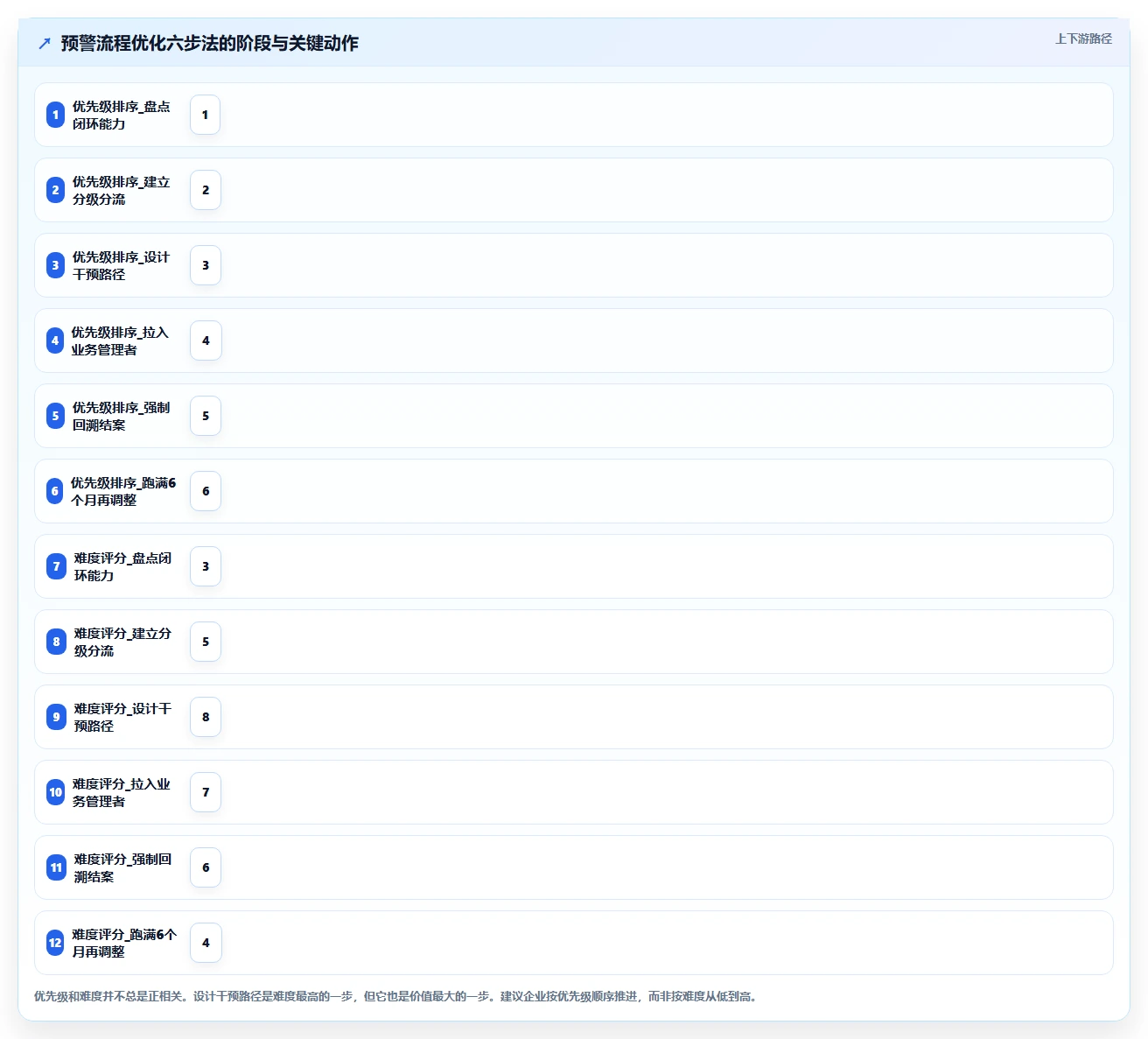Click the label 优先级排序_跑满6个月再调整
1148x1039 pixels.
pyautogui.click(x=123, y=491)
